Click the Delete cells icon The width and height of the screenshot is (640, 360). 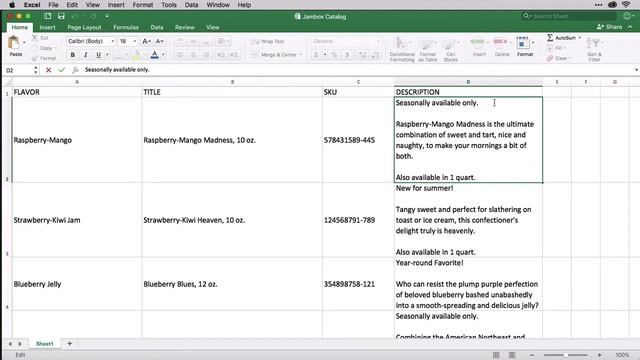(x=501, y=42)
